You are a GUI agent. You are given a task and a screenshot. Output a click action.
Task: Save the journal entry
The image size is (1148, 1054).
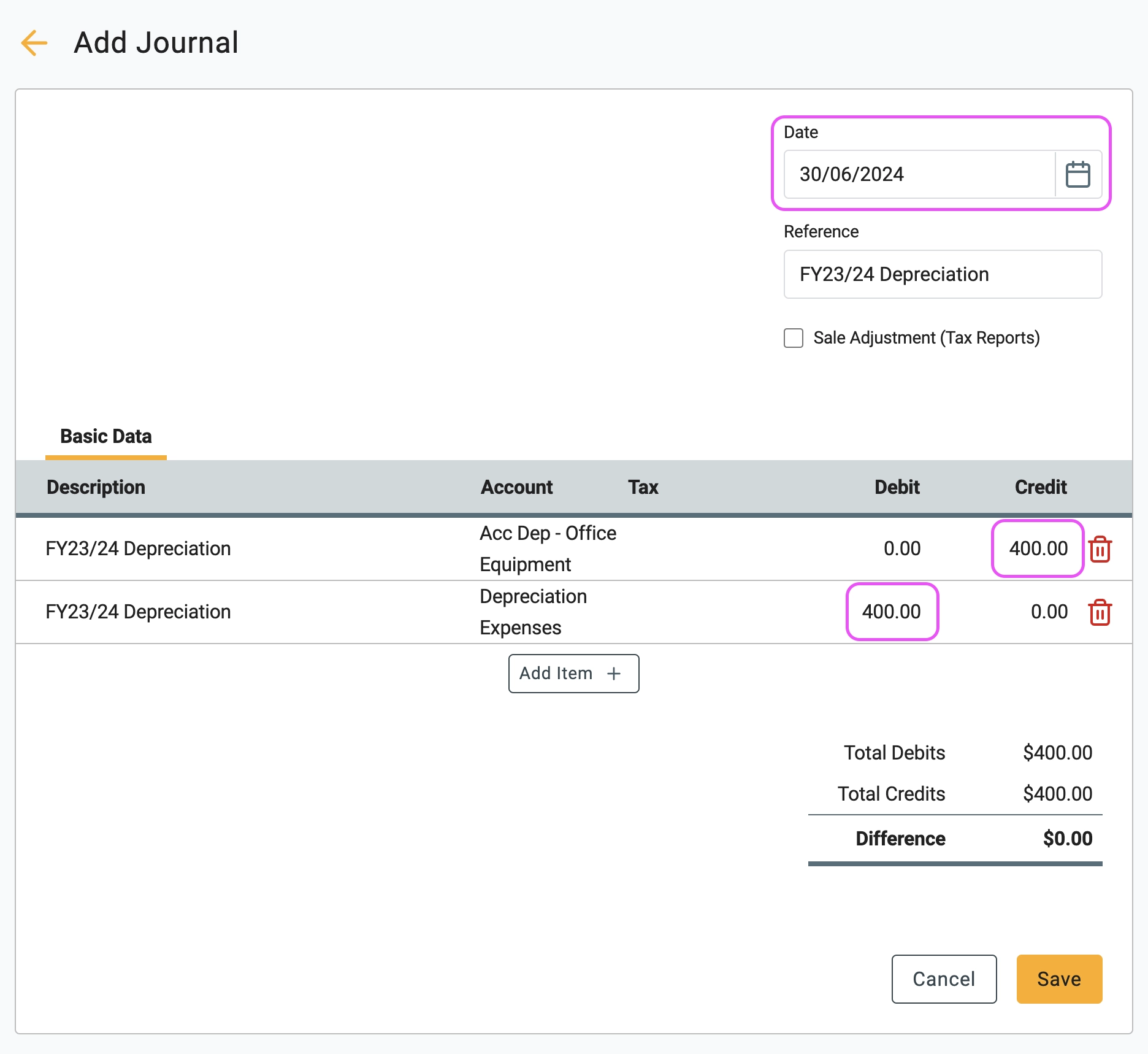[x=1059, y=979]
